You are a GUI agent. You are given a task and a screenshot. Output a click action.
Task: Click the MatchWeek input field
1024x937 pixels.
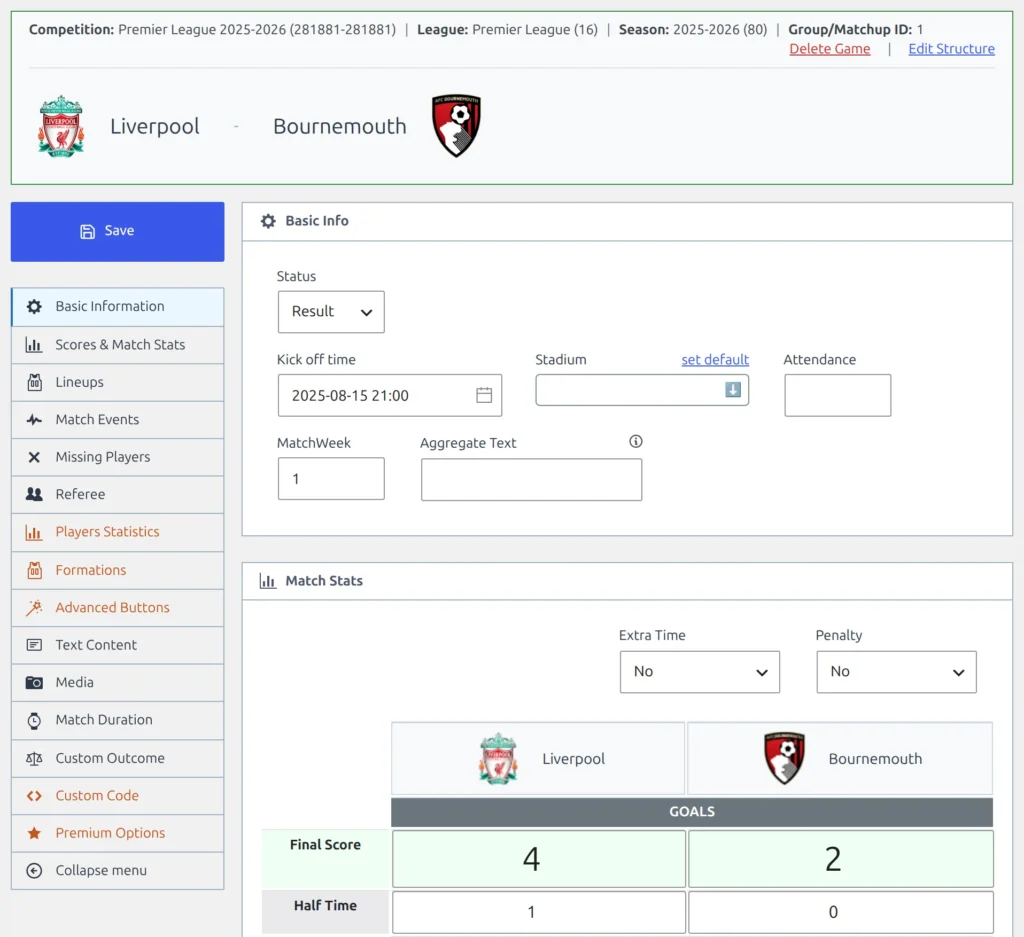click(x=331, y=479)
